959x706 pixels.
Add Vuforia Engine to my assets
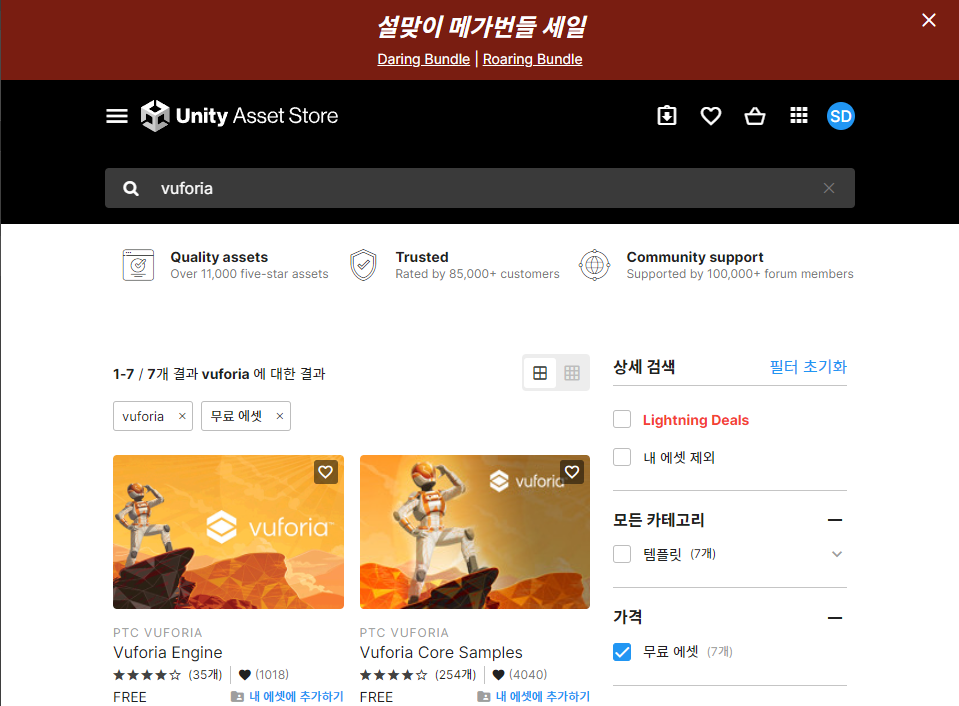287,697
